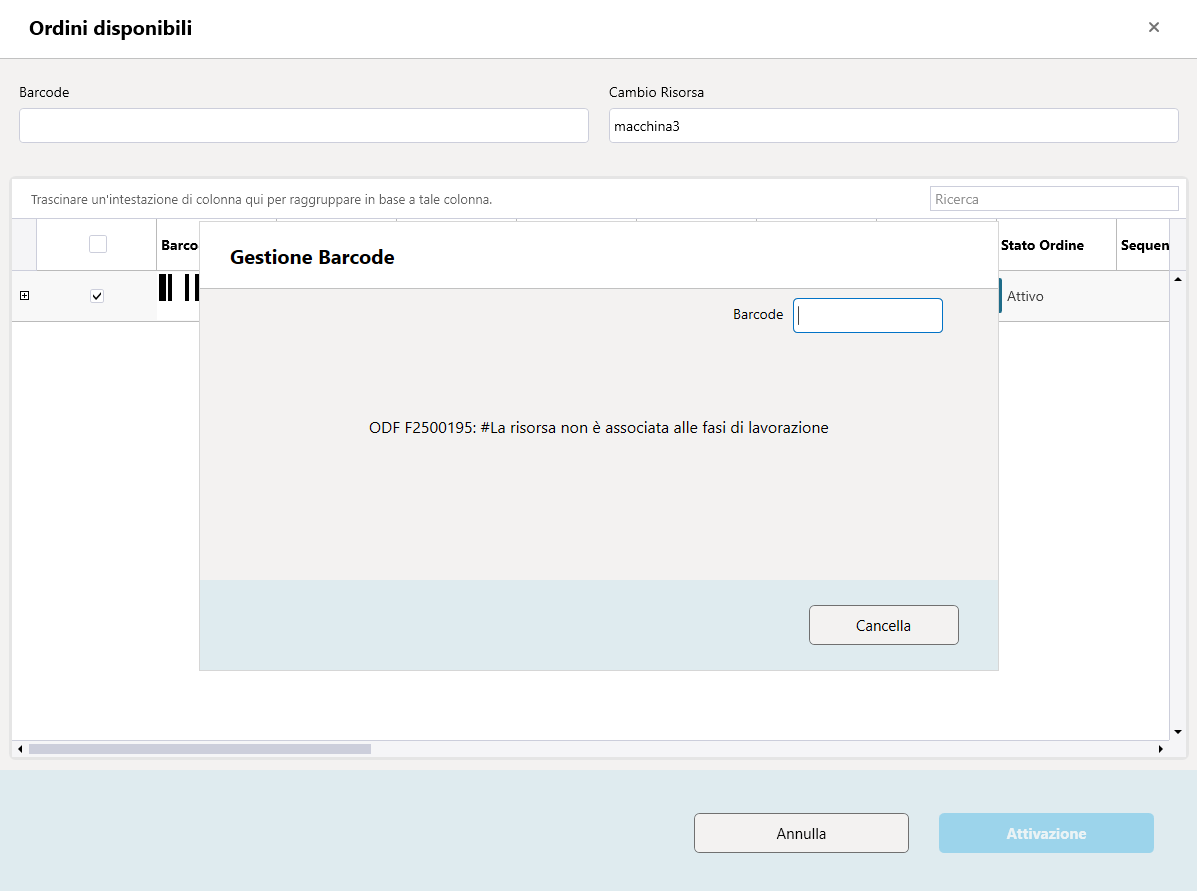Click the Barcode field in Gestione Barcode
Screen dimensions: 1197x891
(x=868, y=315)
